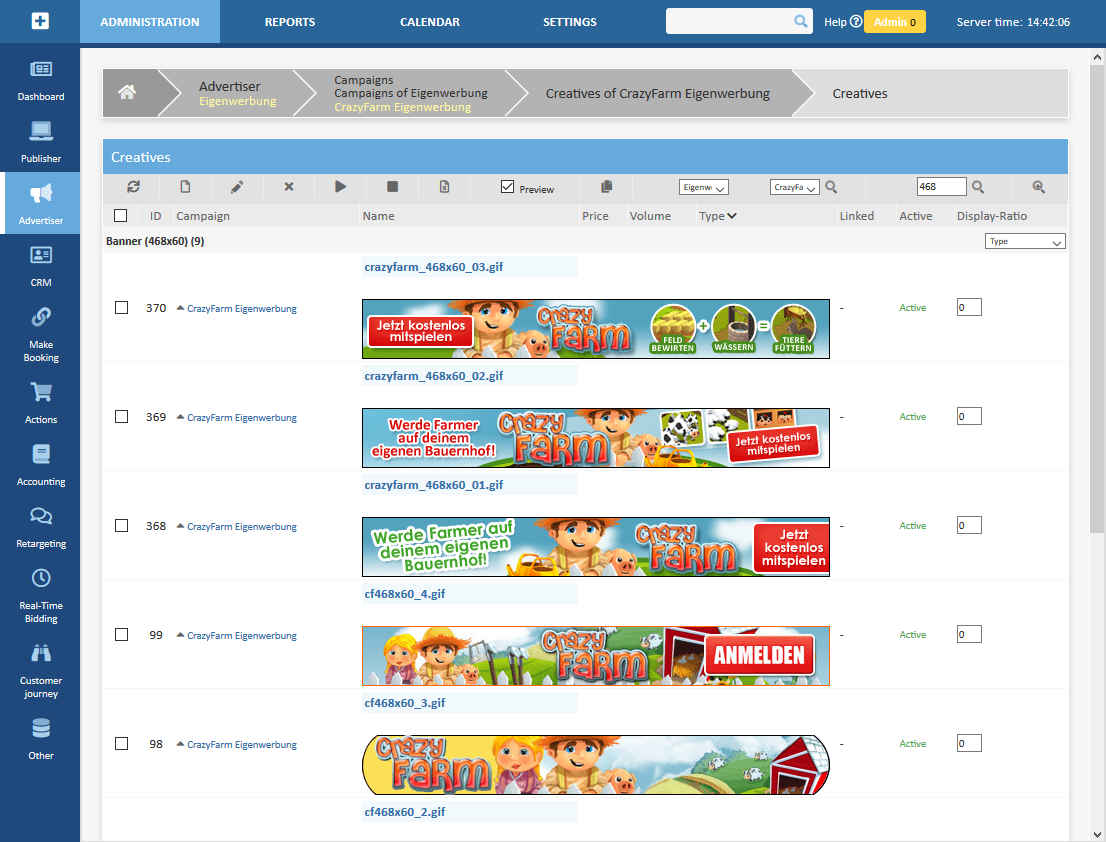The width and height of the screenshot is (1106, 842).
Task: Activate selected creatives with play icon
Action: (x=341, y=187)
